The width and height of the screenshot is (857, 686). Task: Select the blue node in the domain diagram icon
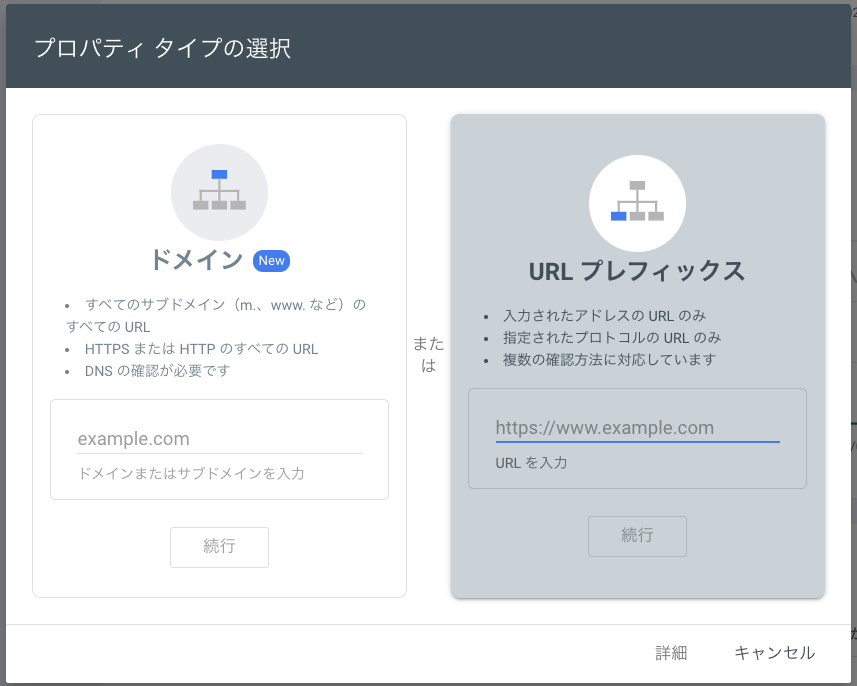coord(219,175)
